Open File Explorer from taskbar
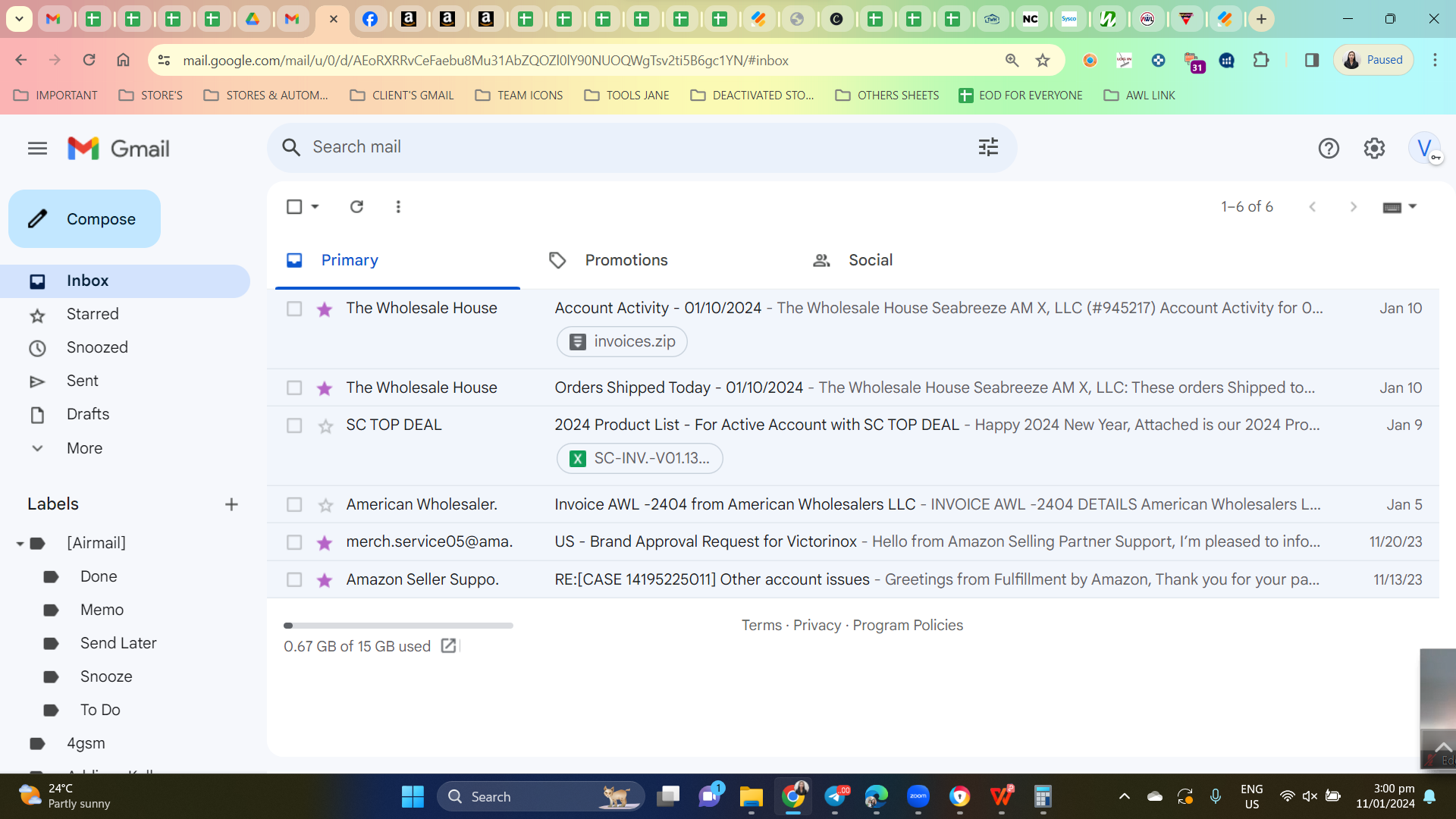 (751, 796)
